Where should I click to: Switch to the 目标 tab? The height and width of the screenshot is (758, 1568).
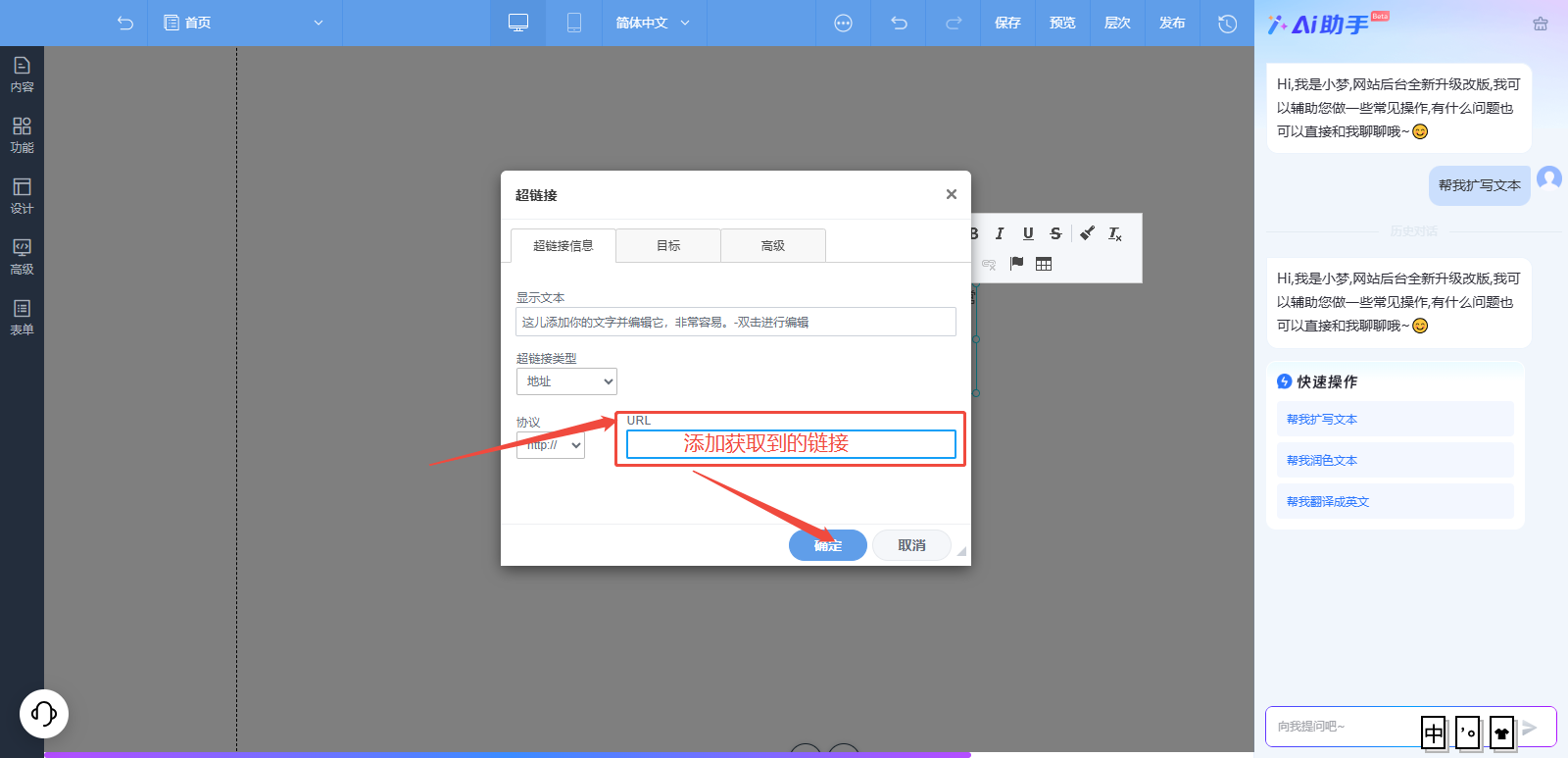(668, 245)
